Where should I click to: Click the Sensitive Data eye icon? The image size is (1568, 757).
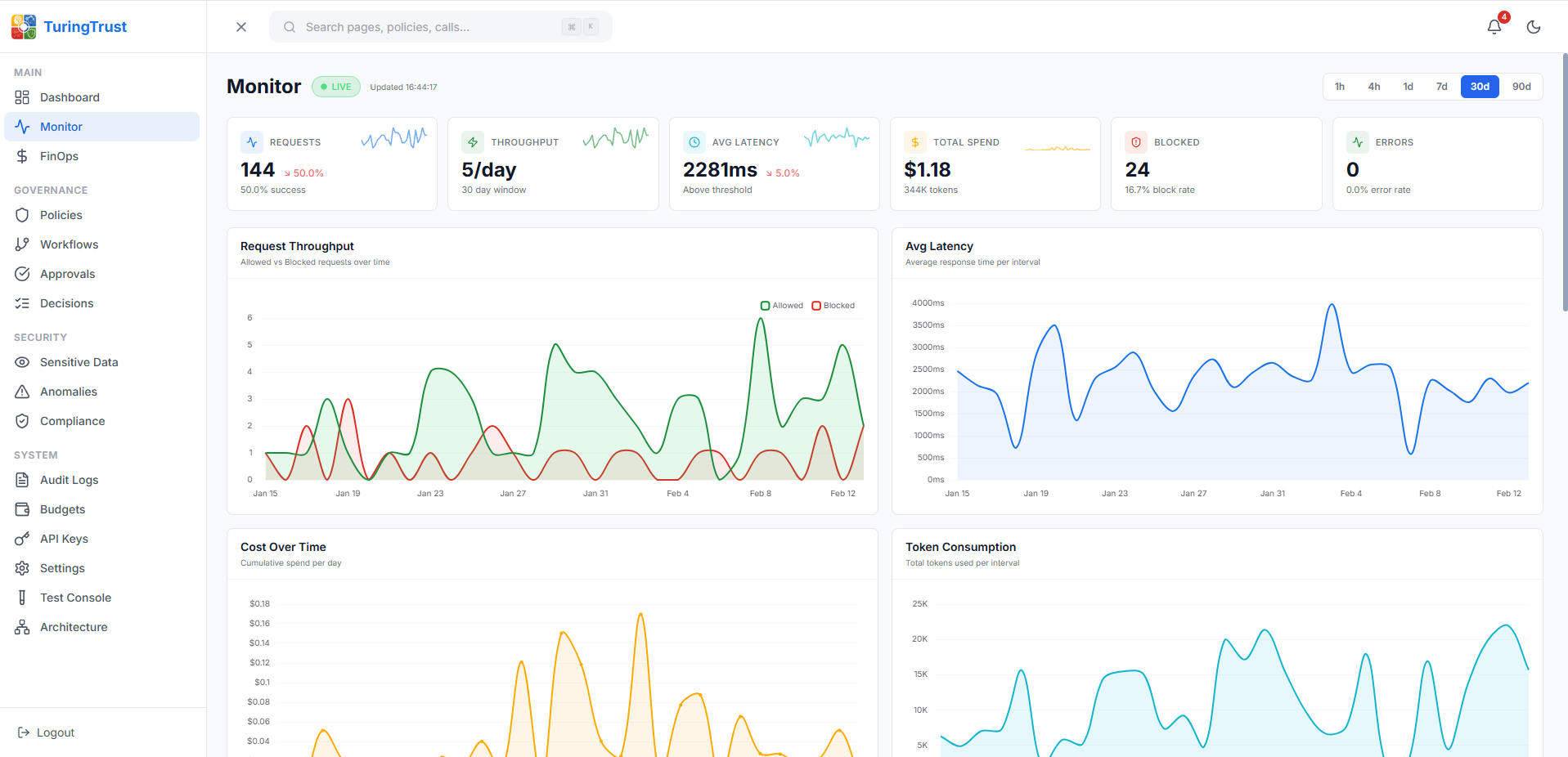click(x=23, y=361)
